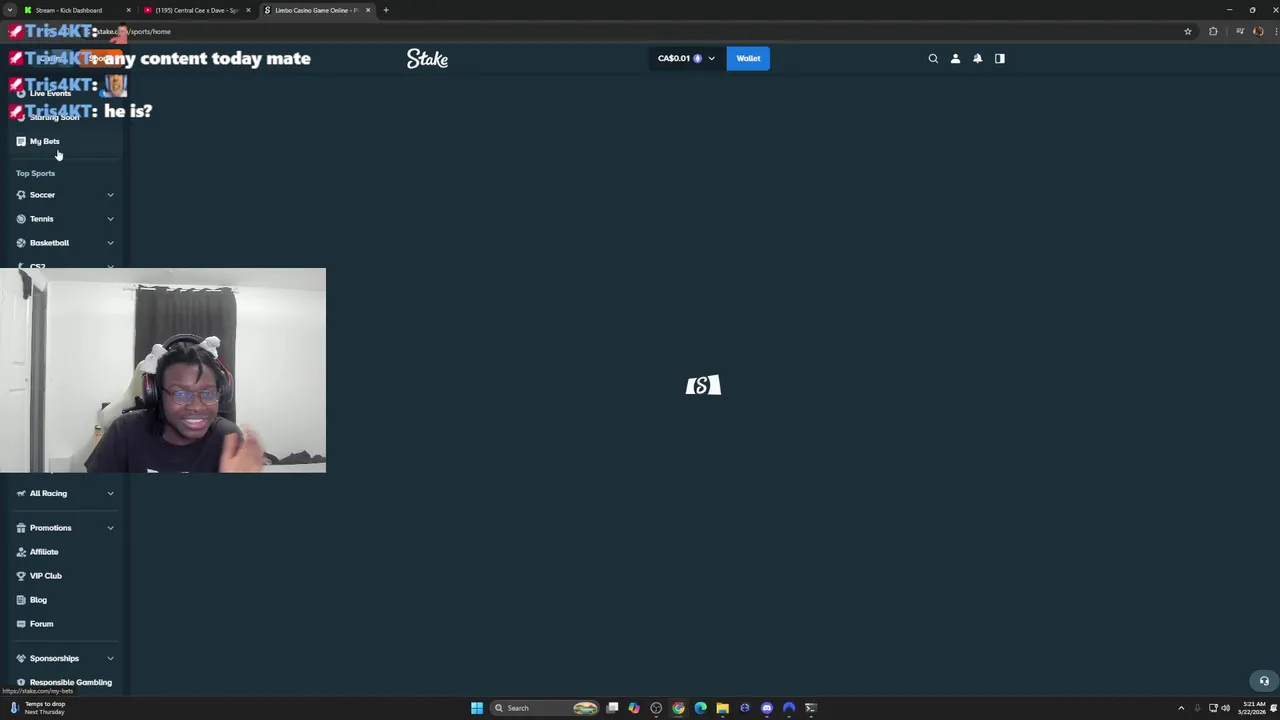The width and height of the screenshot is (1280, 720).
Task: Click the Windows taskbar Search box
Action: coord(544,708)
